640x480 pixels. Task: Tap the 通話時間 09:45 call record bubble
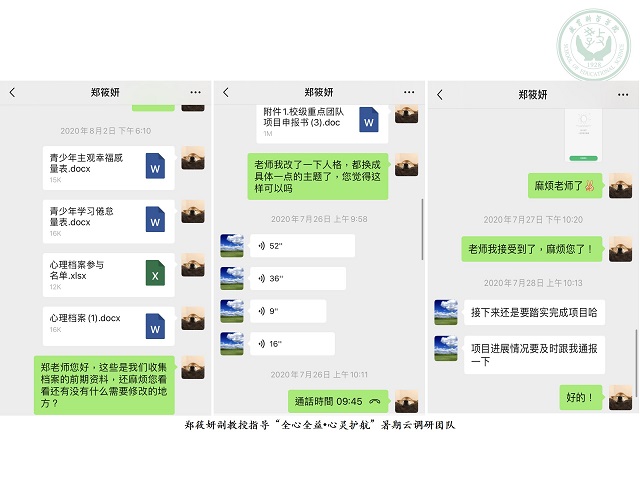(x=338, y=401)
